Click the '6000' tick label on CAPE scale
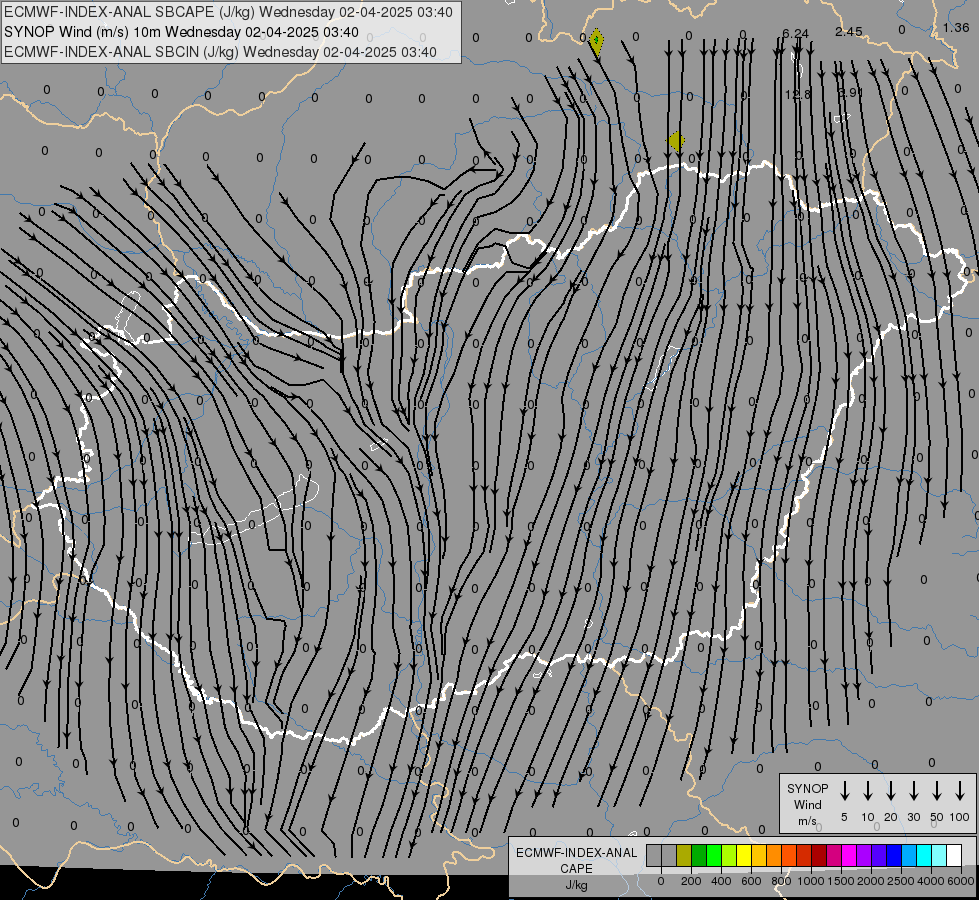Viewport: 979px width, 900px height. pyautogui.click(x=960, y=881)
